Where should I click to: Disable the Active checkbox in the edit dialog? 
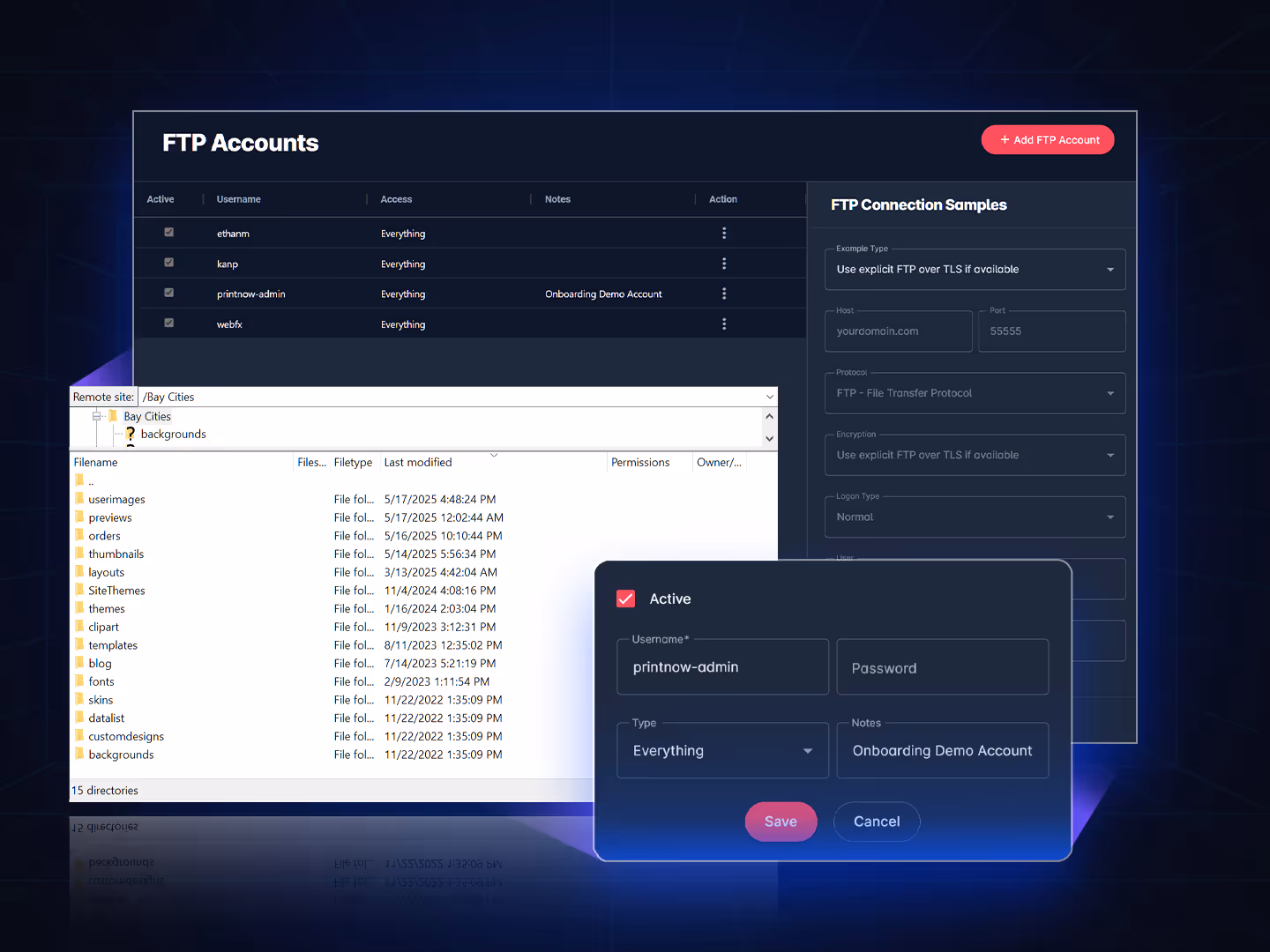[x=625, y=599]
